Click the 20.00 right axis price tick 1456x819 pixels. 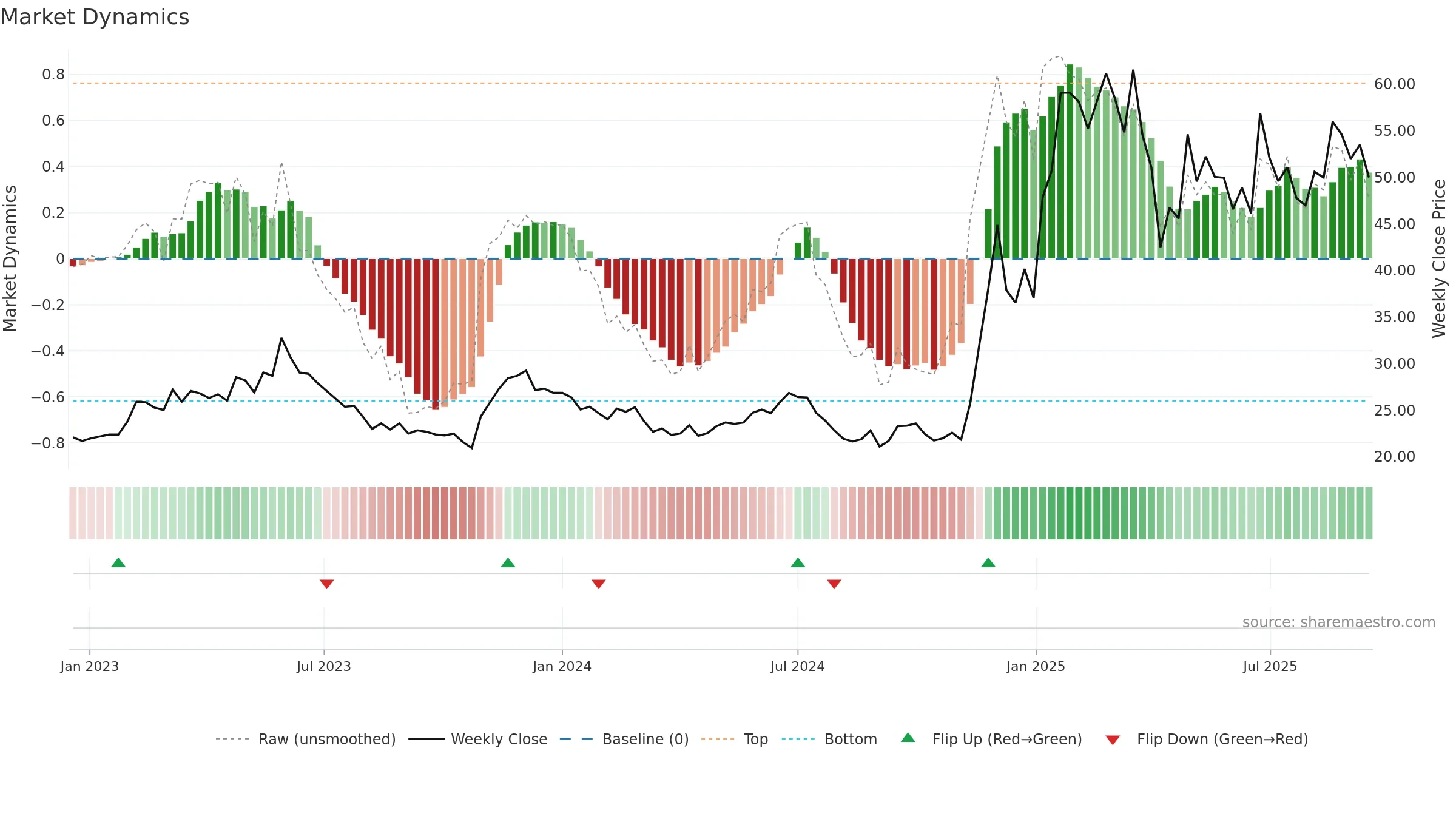pos(1395,457)
